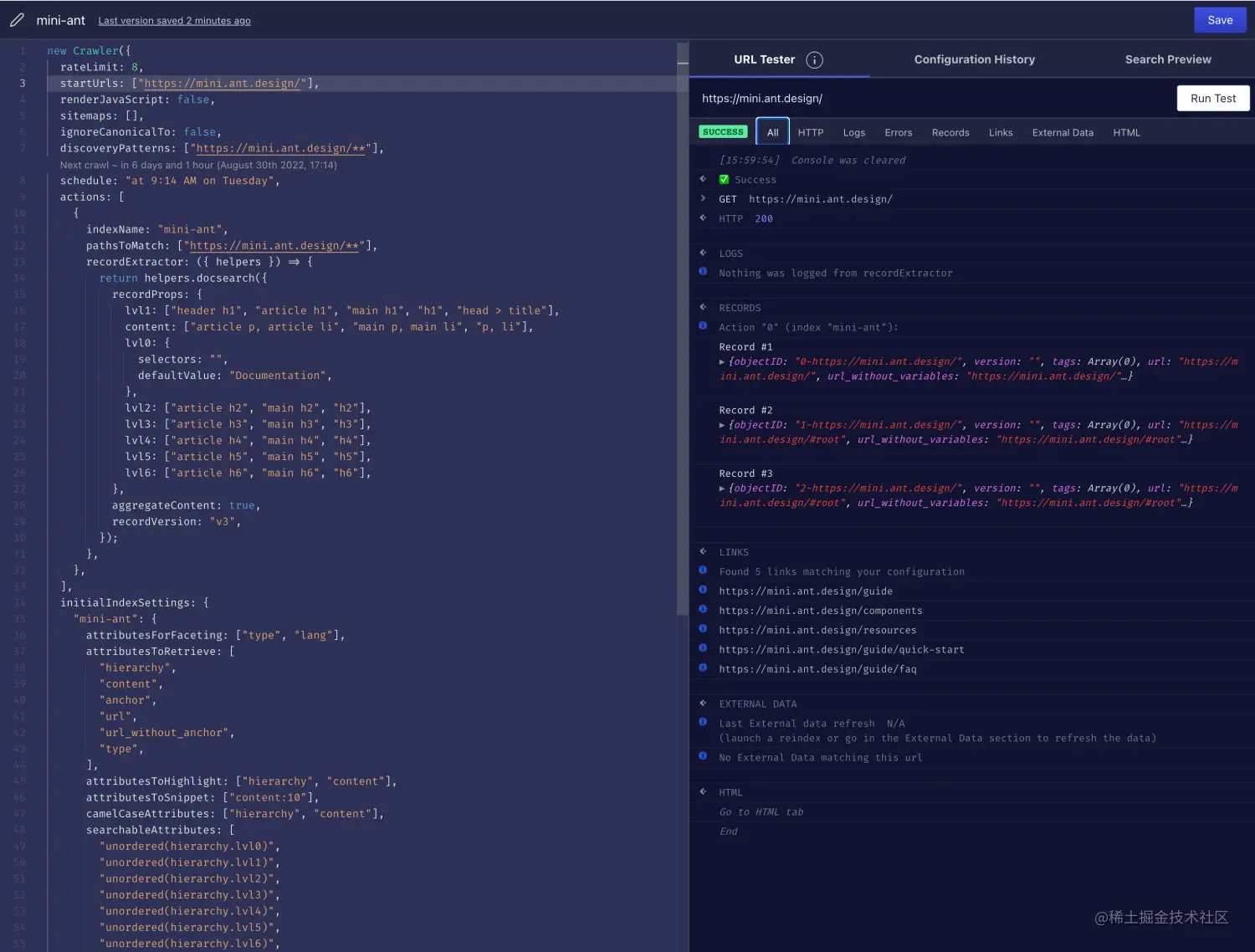
Task: Click the info icon beside the /components link
Action: tap(703, 609)
